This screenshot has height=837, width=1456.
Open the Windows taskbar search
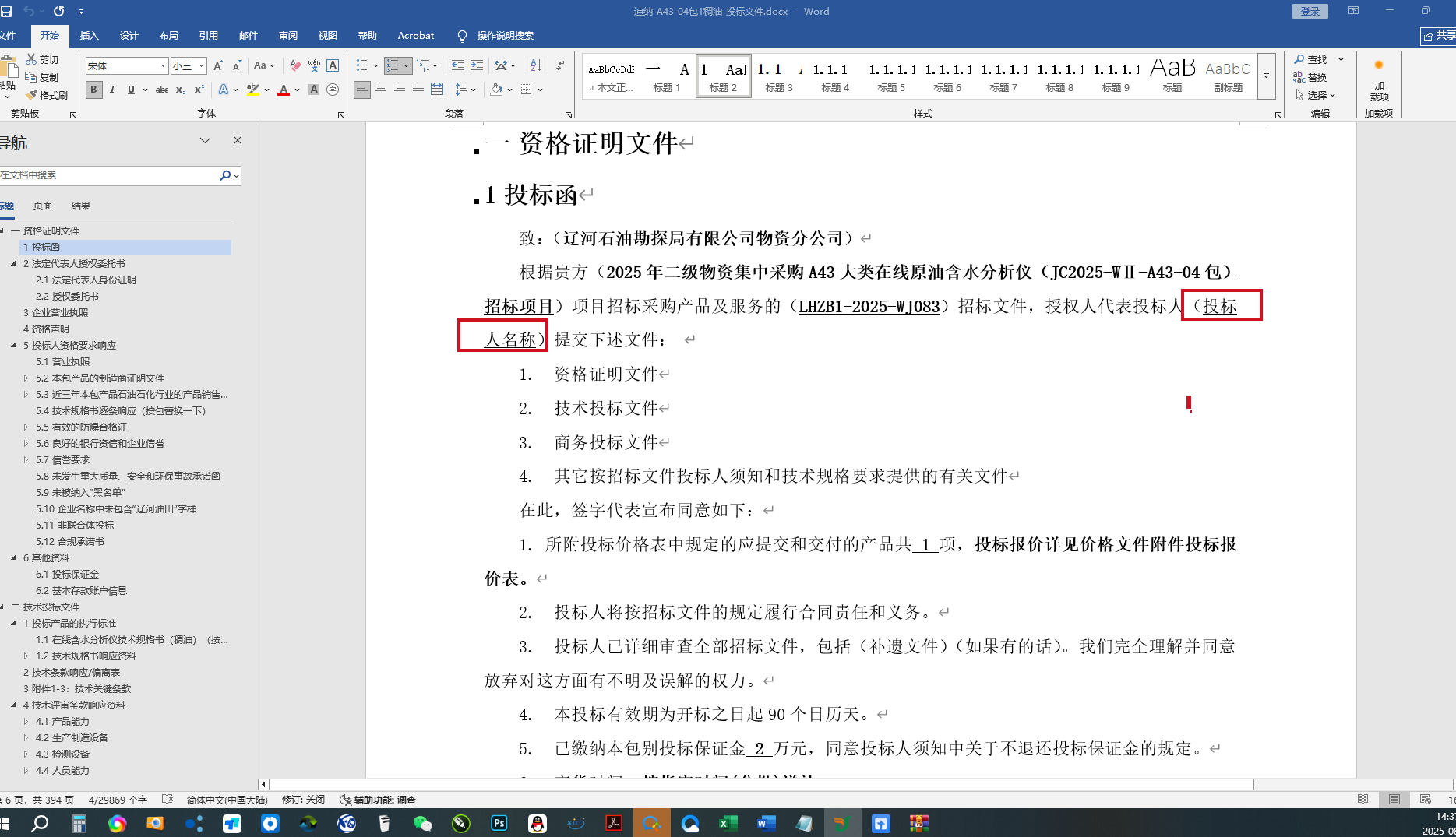[40, 823]
